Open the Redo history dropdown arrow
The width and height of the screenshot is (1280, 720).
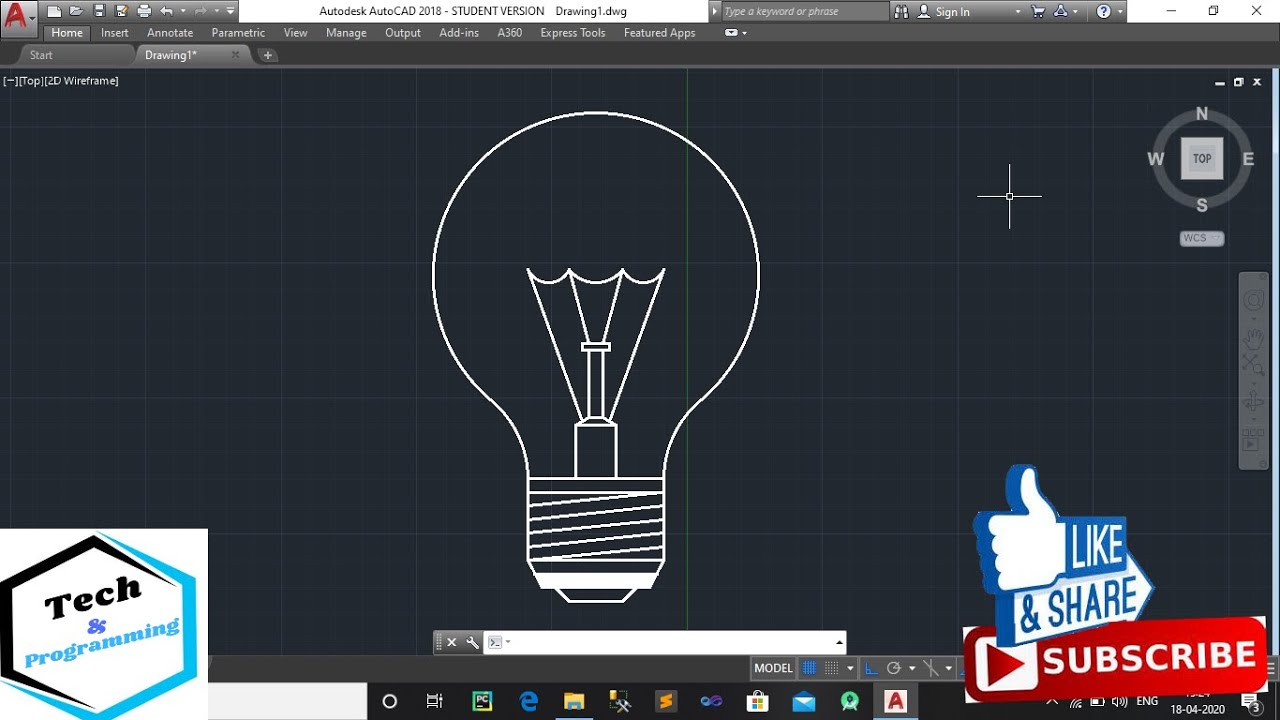tap(216, 12)
